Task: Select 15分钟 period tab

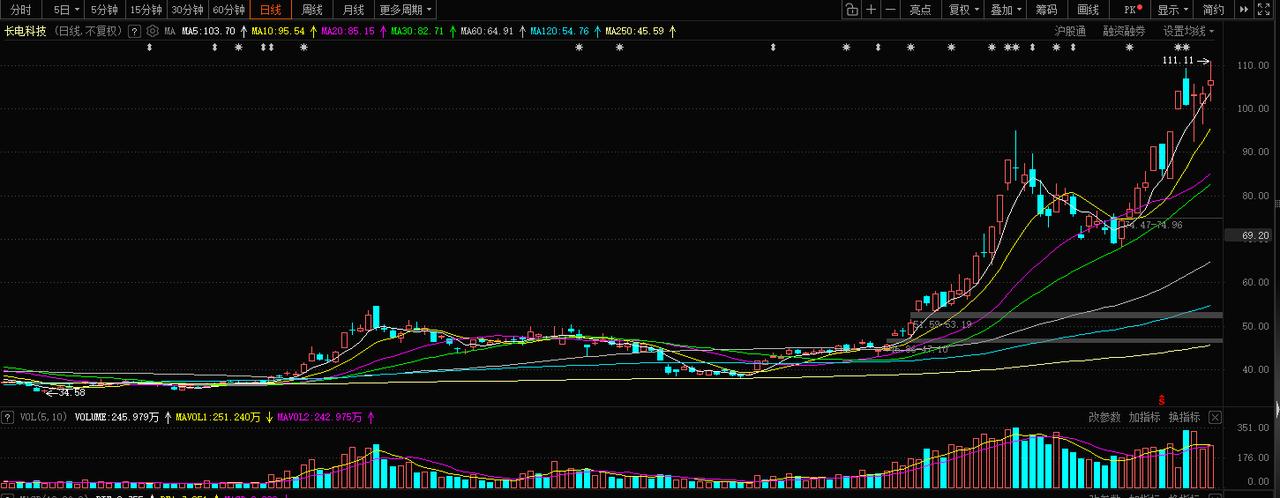Action: pyautogui.click(x=146, y=10)
